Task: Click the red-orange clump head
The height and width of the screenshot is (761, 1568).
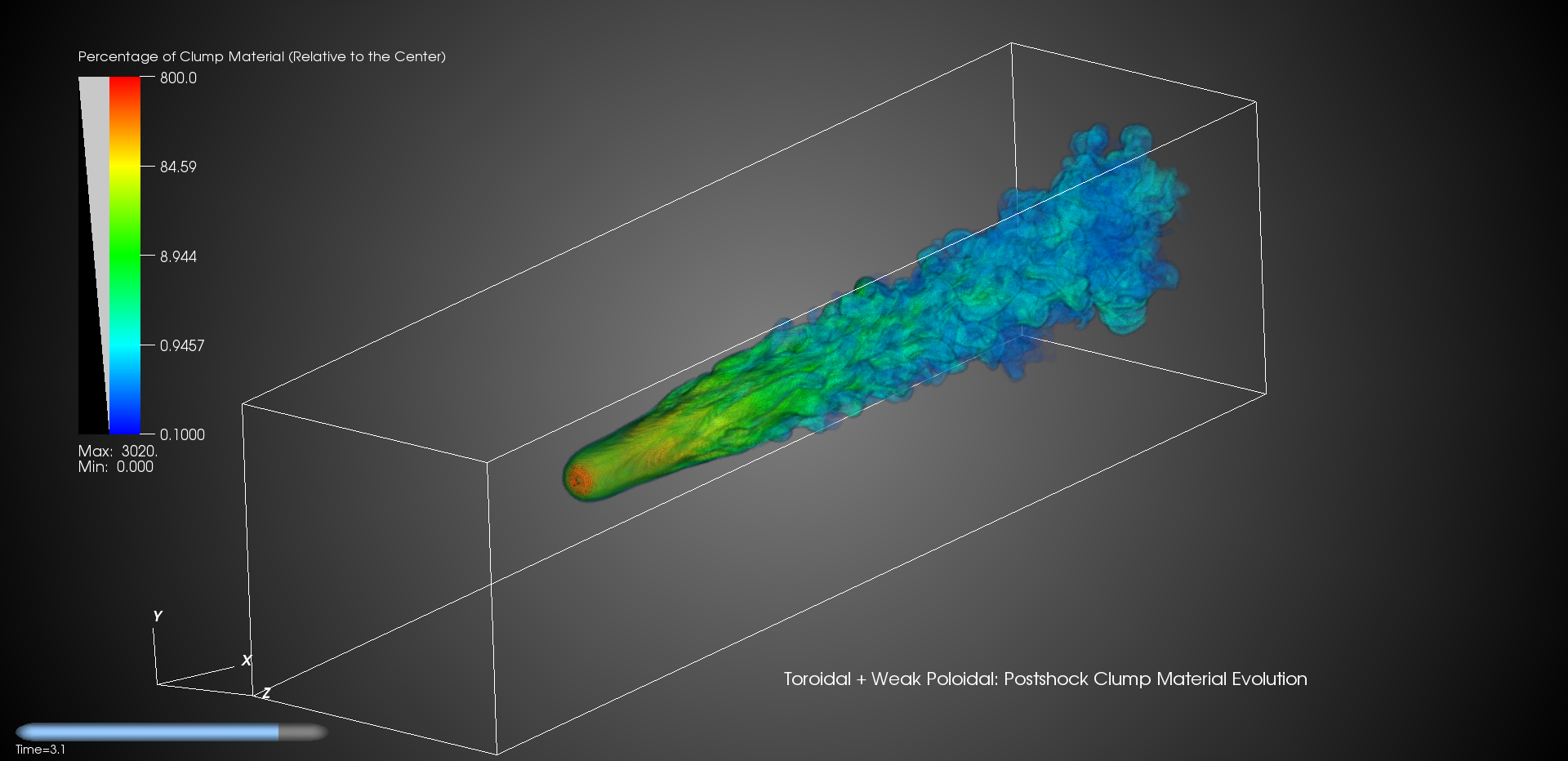Action: [581, 479]
